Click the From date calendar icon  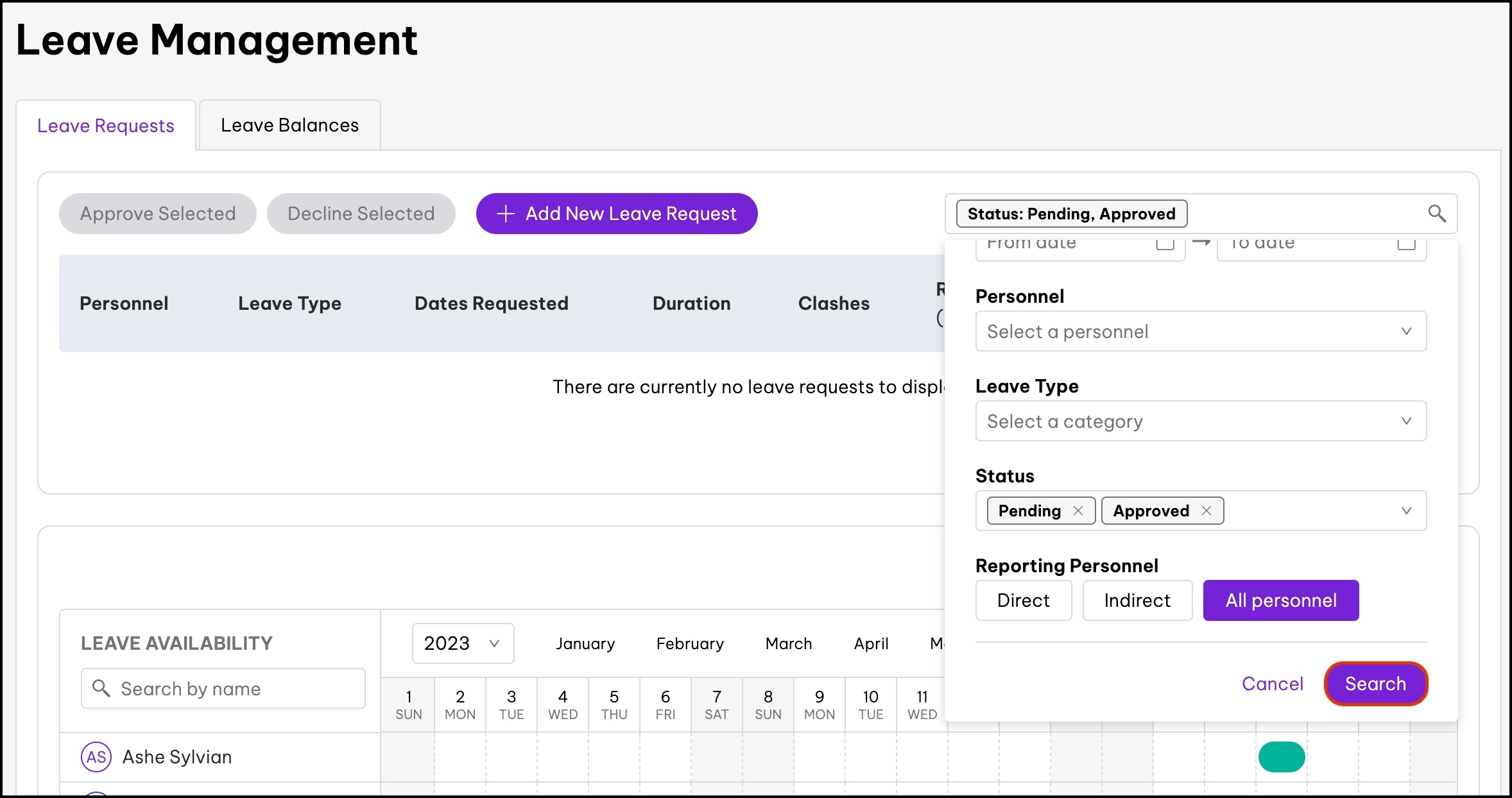[1165, 244]
